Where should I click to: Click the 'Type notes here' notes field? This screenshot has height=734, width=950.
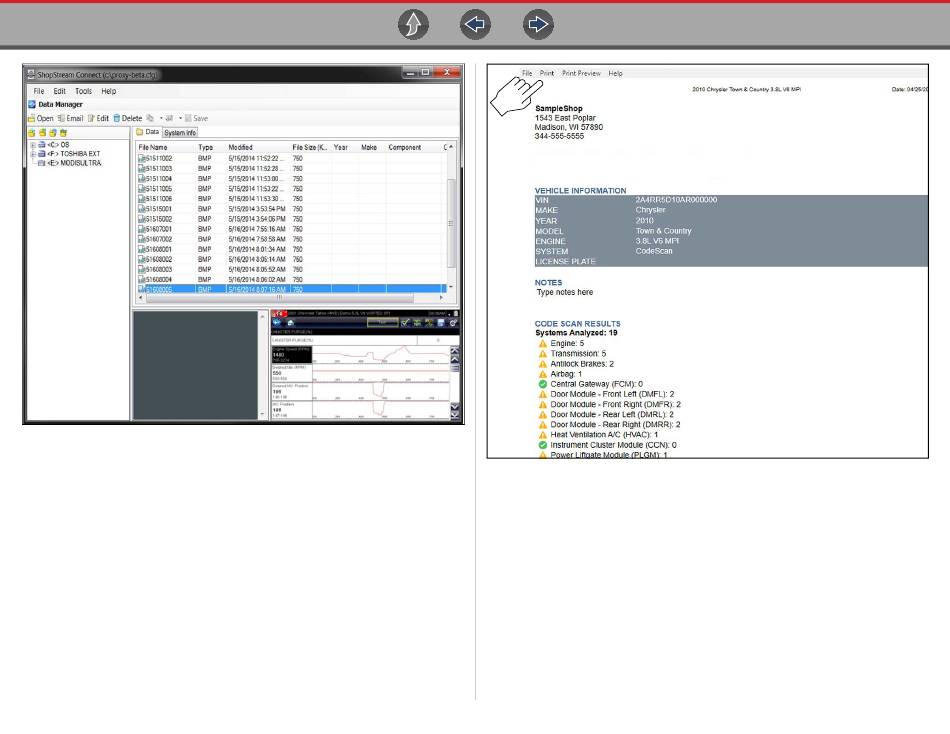click(565, 292)
